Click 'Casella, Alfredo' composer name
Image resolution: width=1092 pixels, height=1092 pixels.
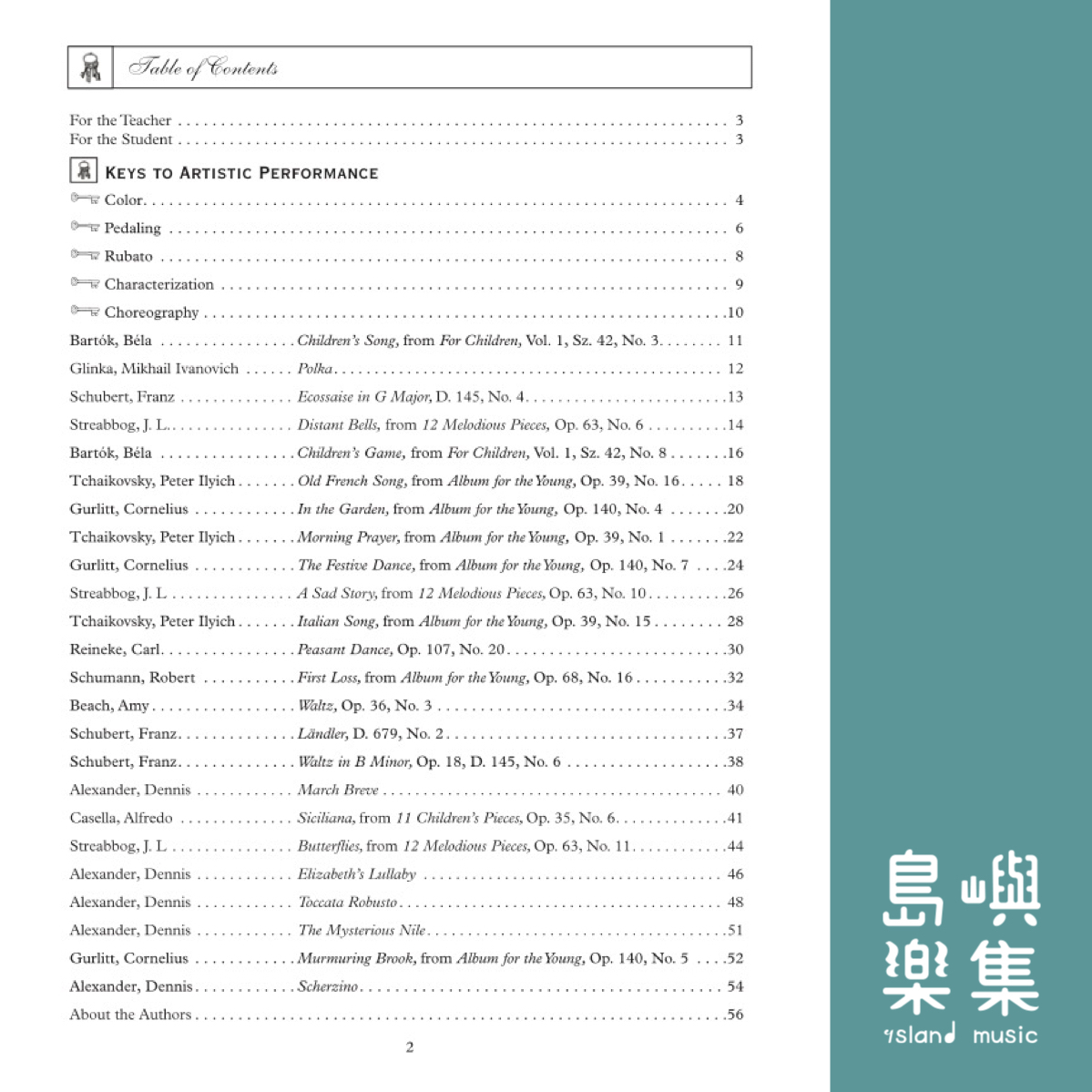point(121,818)
